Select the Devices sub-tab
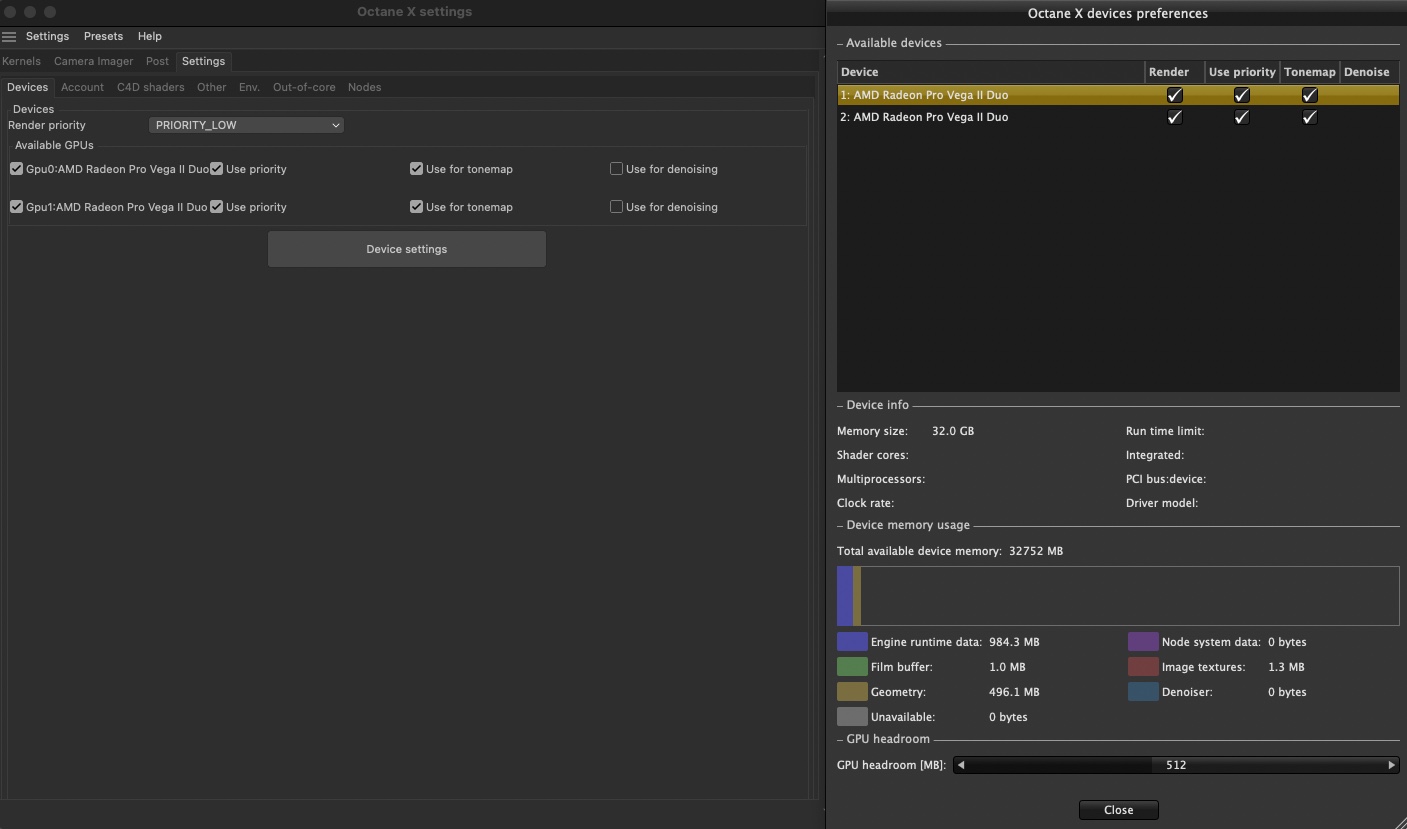This screenshot has width=1407, height=829. (27, 87)
